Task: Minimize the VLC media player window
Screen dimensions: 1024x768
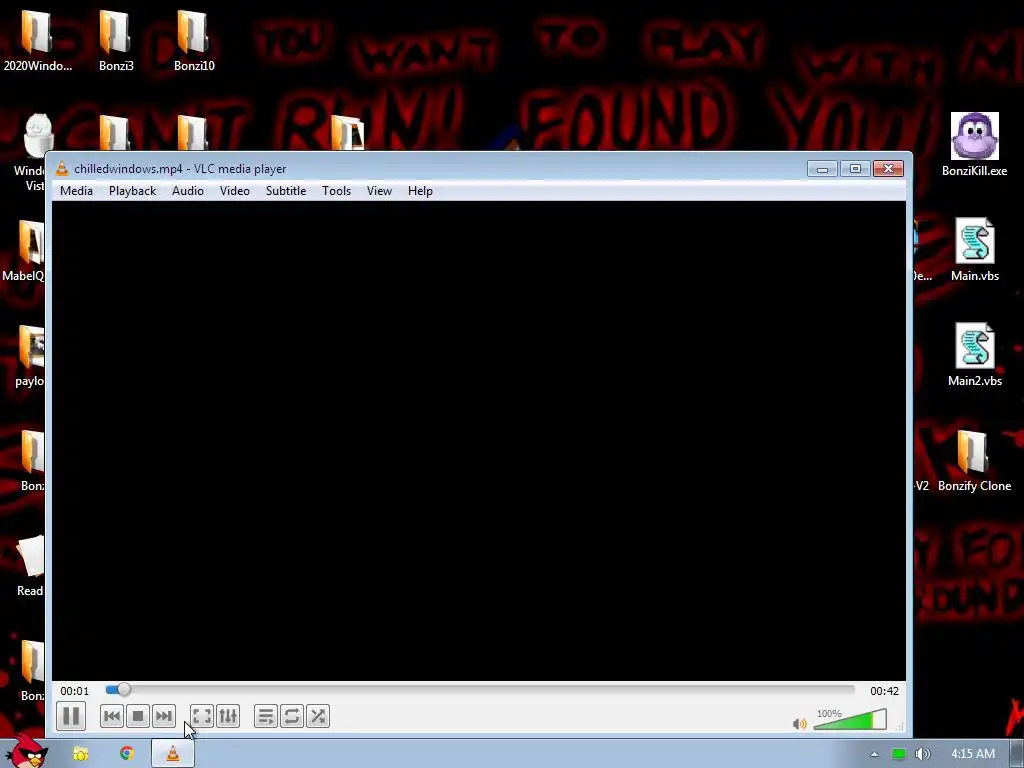Action: (822, 169)
